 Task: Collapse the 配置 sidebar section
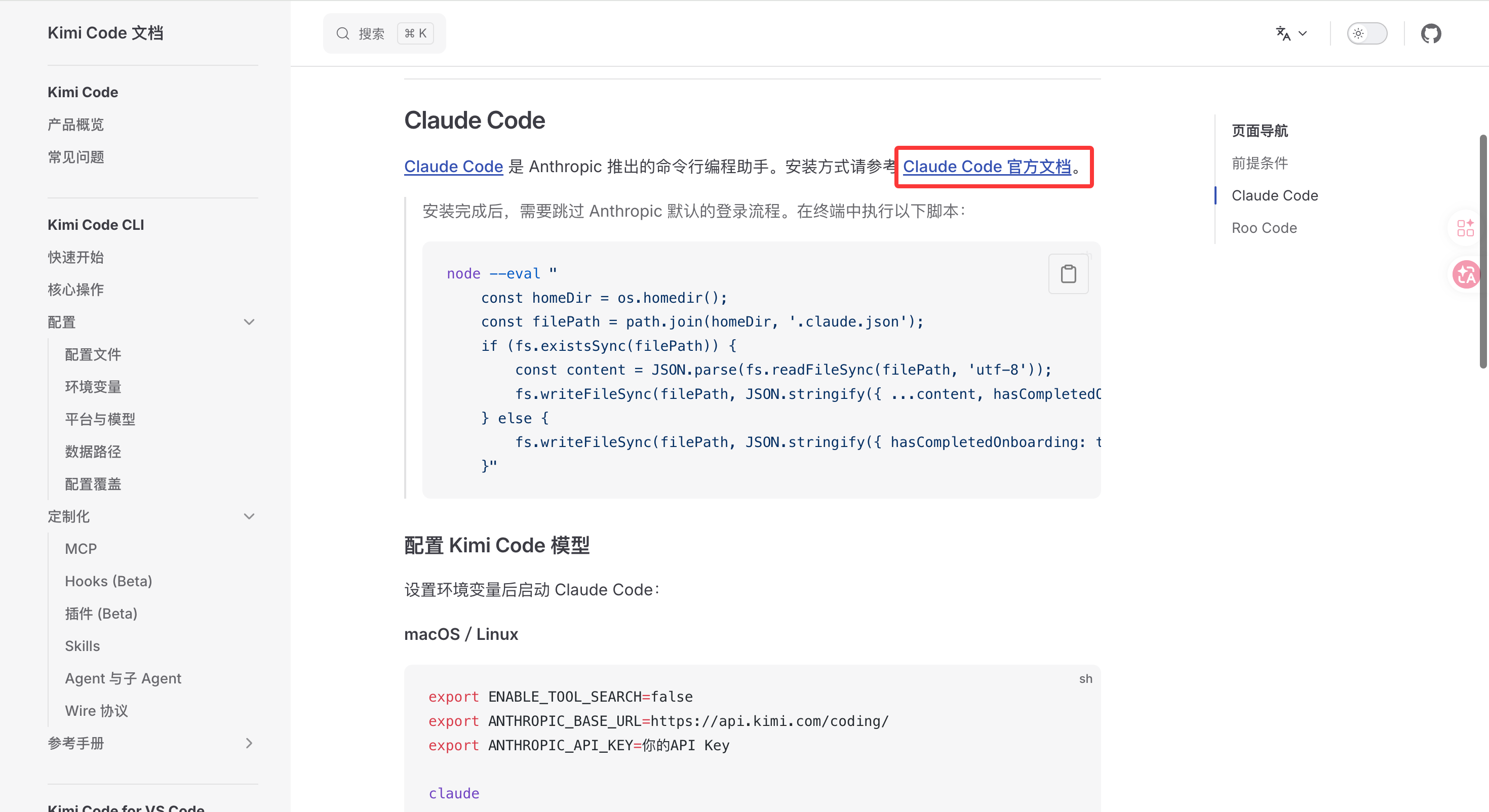pyautogui.click(x=249, y=322)
